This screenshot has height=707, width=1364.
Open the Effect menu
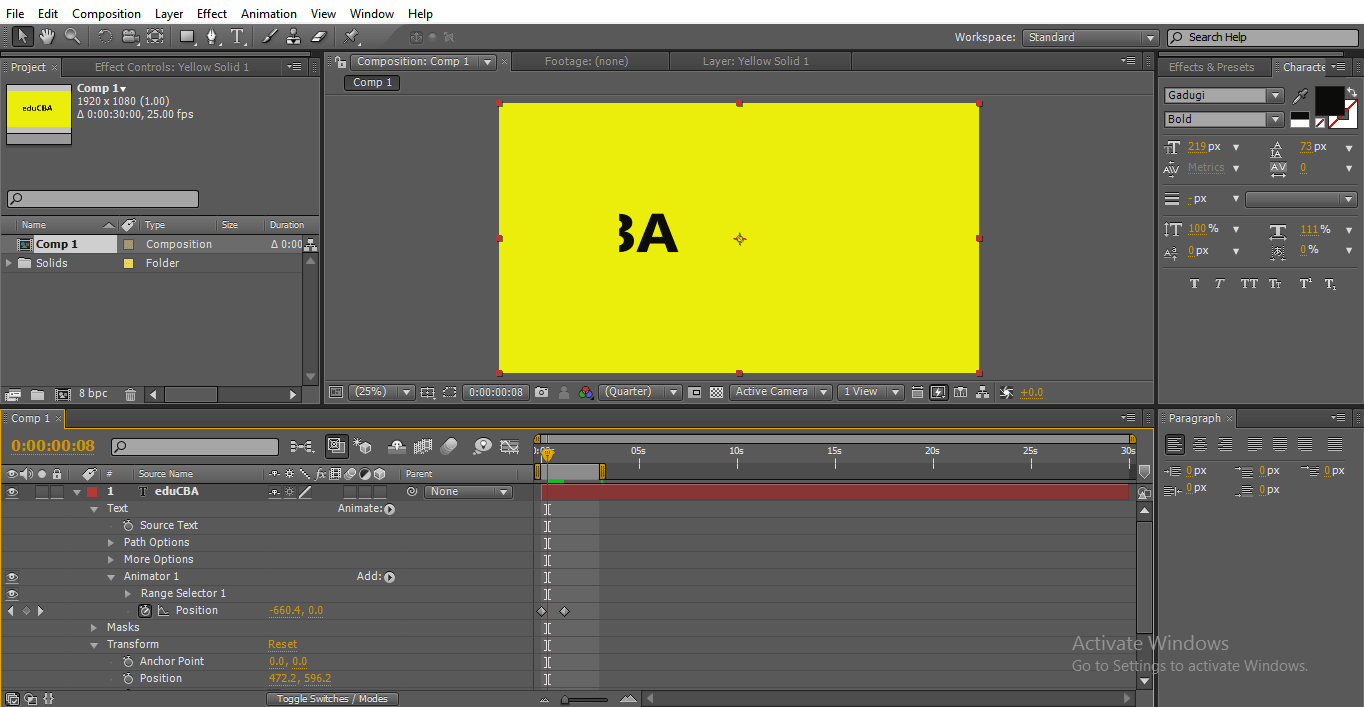(x=212, y=14)
